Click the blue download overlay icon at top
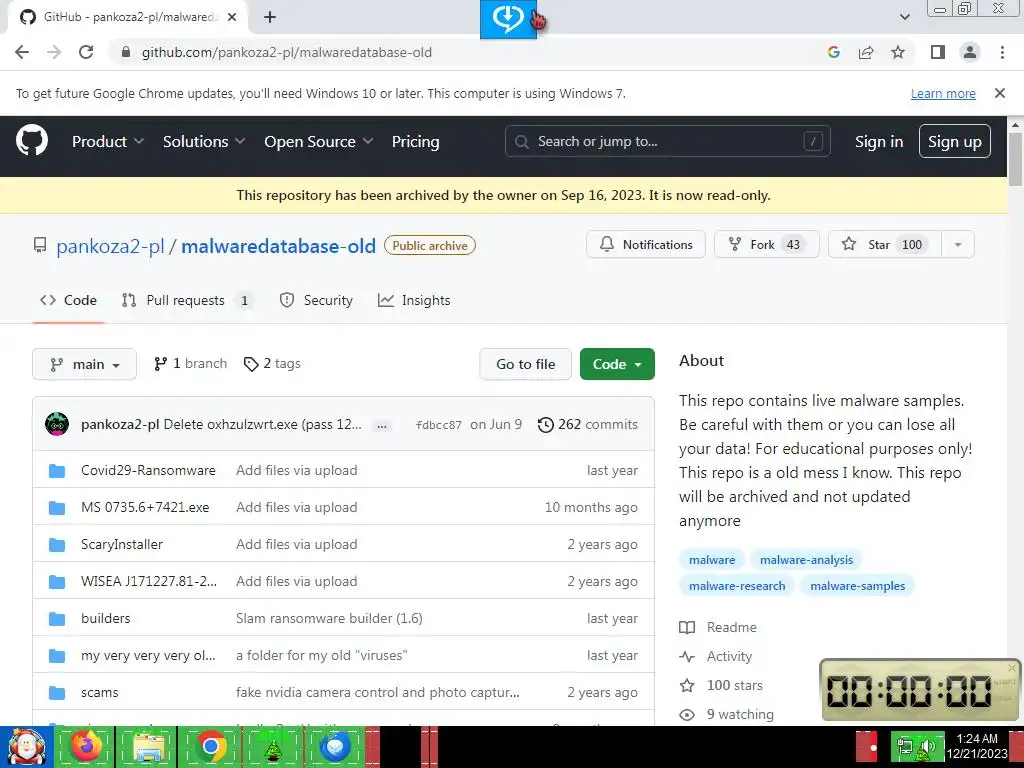Screen dimensions: 1024x768 (x=508, y=19)
